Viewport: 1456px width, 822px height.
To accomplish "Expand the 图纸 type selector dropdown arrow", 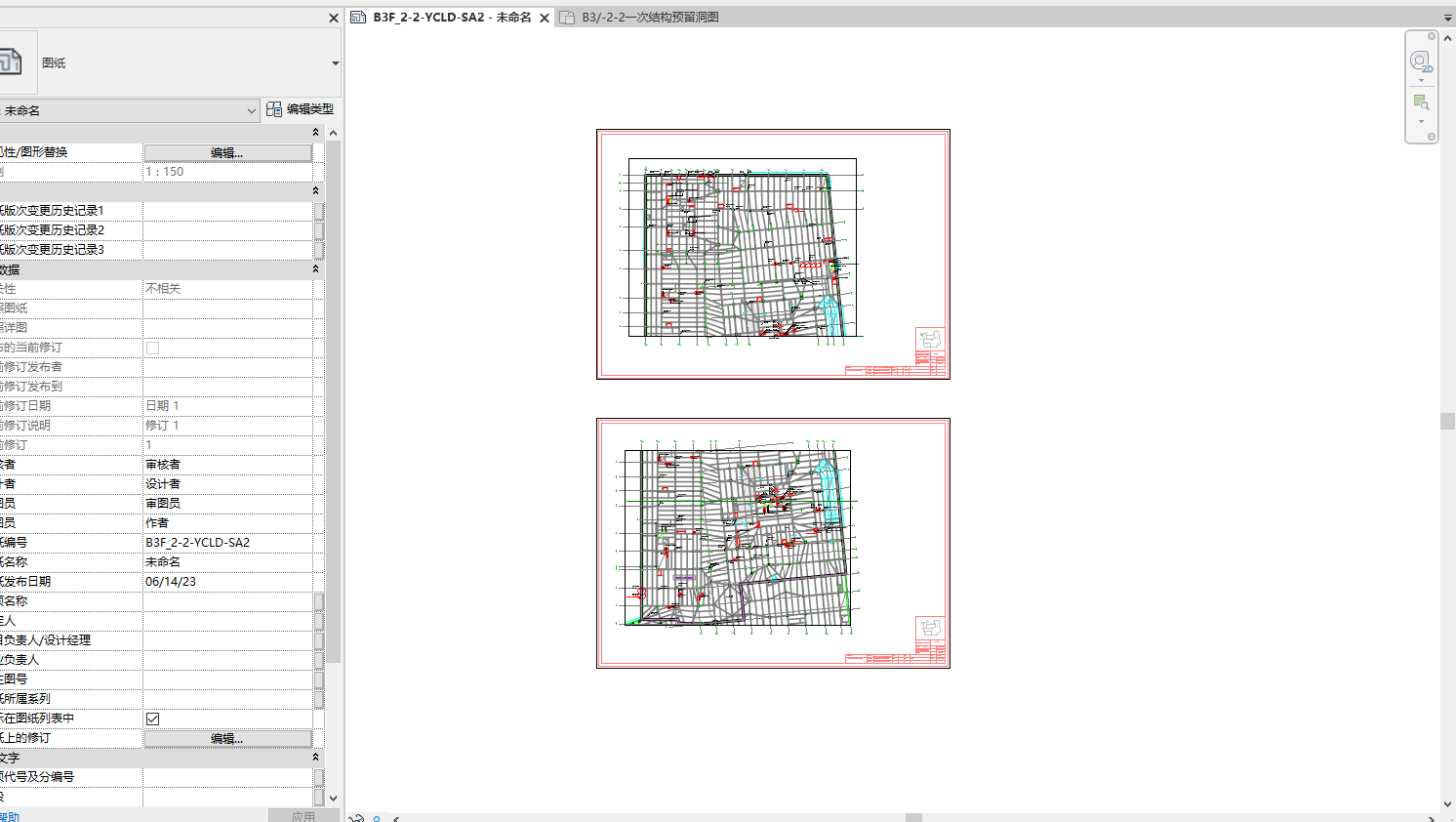I will [335, 63].
